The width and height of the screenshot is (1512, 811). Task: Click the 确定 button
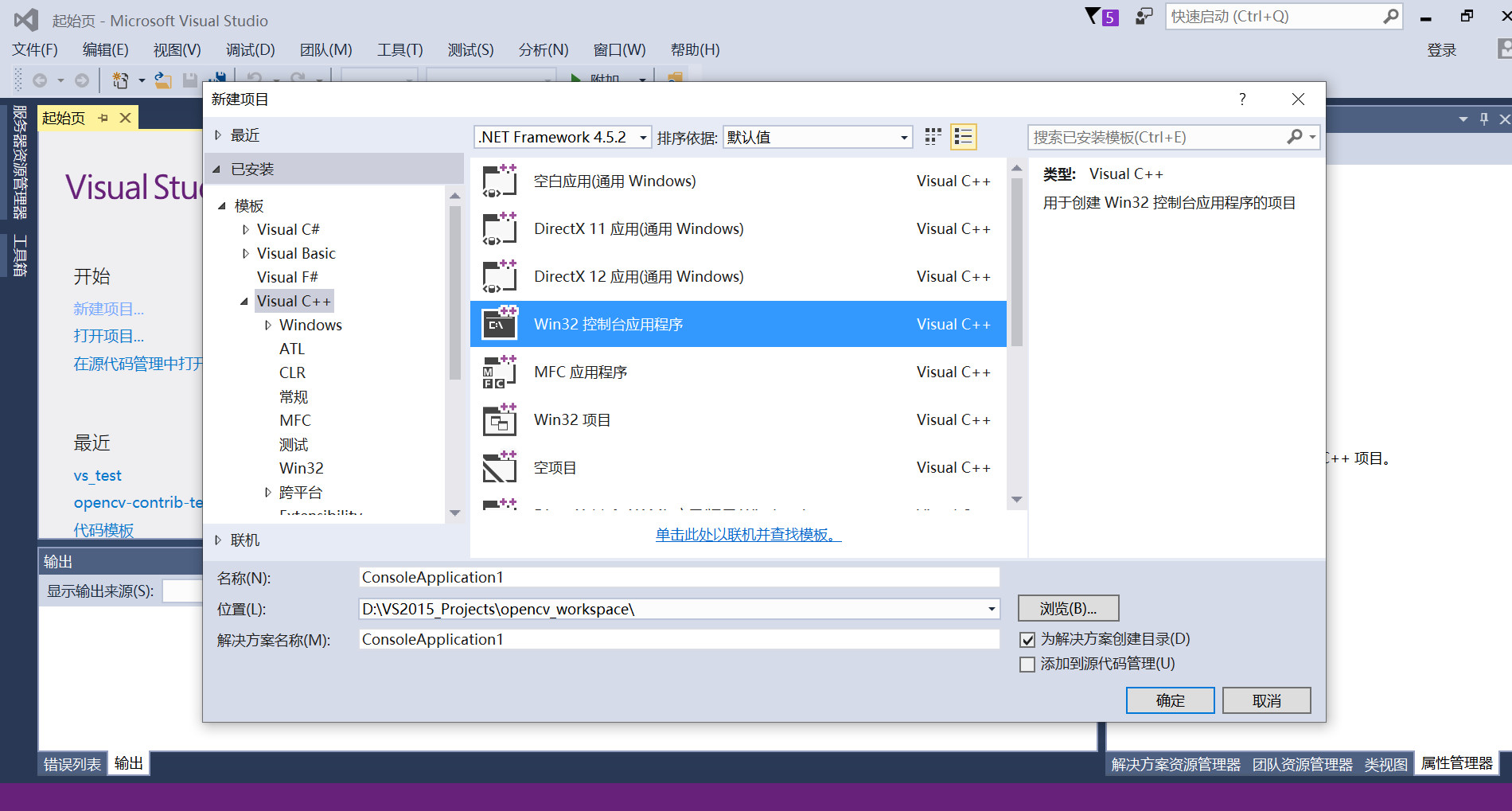[x=1169, y=700]
